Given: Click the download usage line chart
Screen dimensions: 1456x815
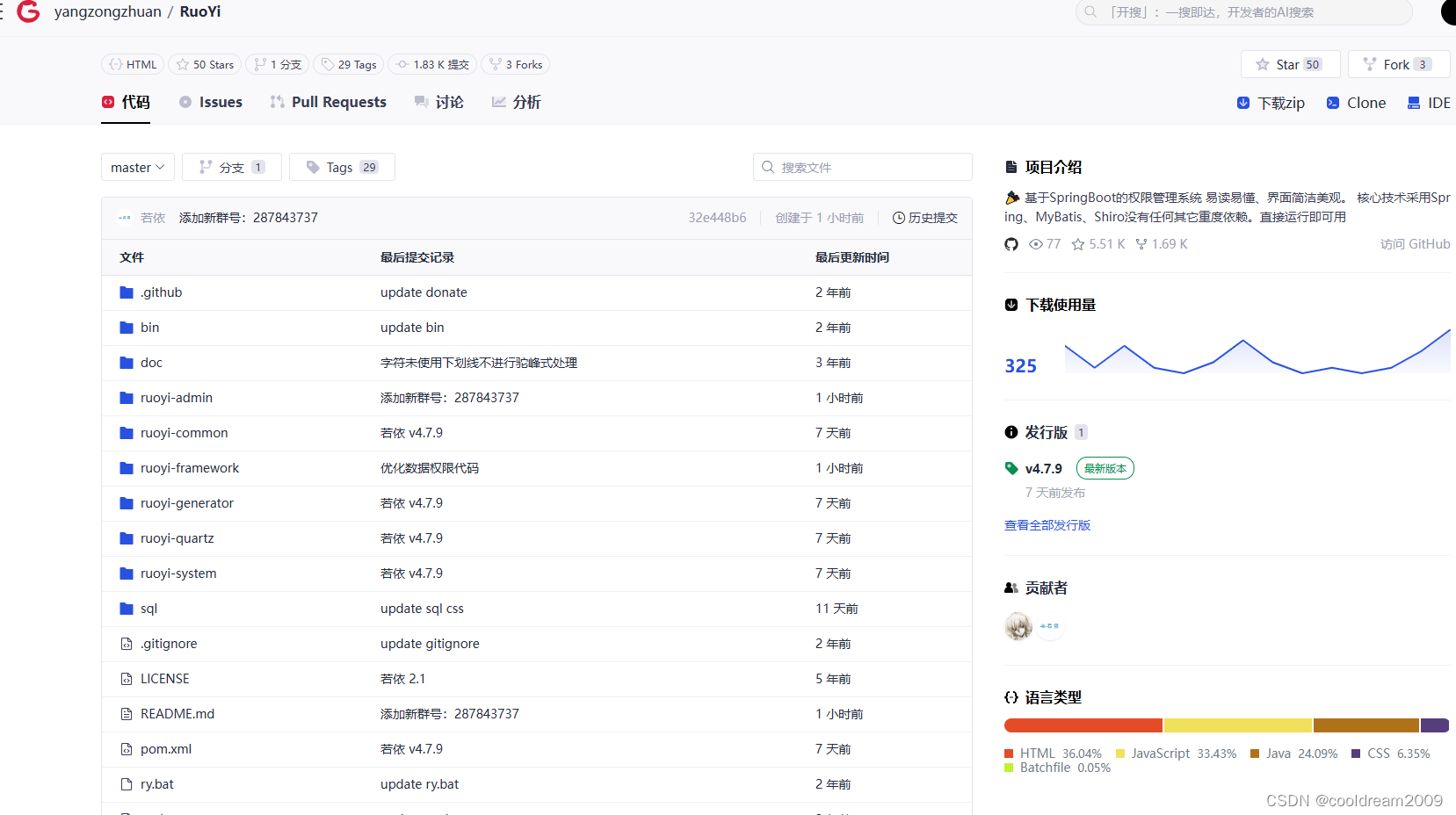Looking at the screenshot, I should (x=1257, y=351).
